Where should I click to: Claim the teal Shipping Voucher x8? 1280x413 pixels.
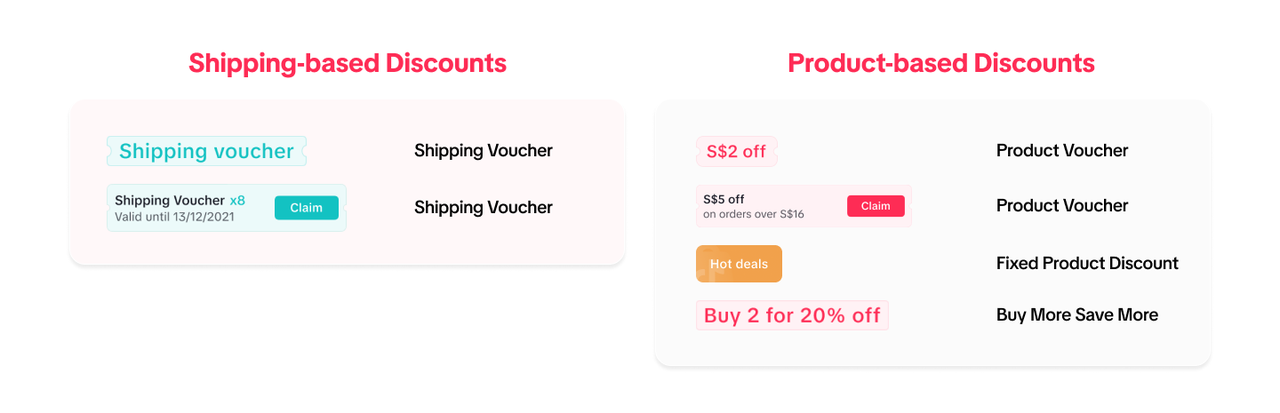[306, 208]
